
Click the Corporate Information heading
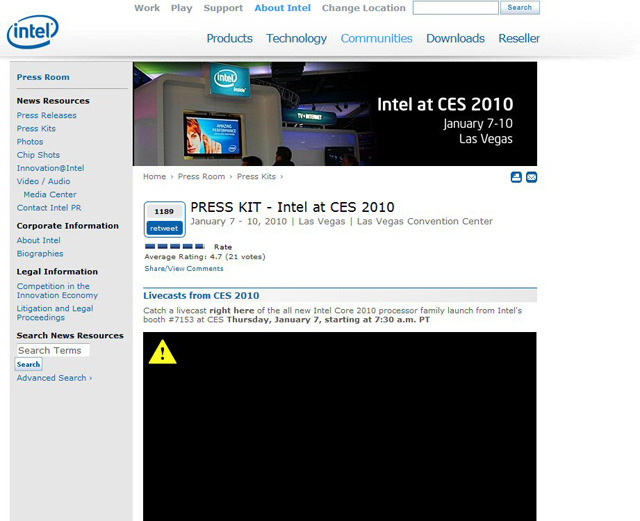point(68,226)
